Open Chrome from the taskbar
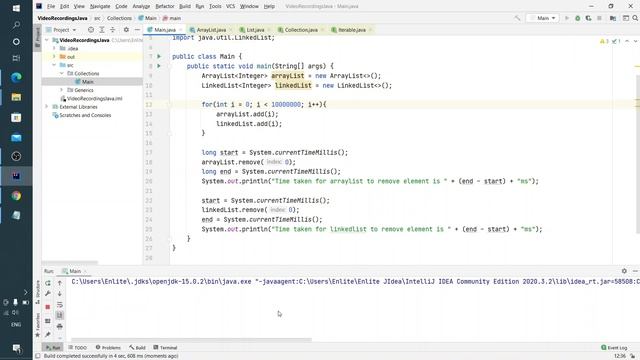The width and height of the screenshot is (640, 360). click(x=16, y=196)
